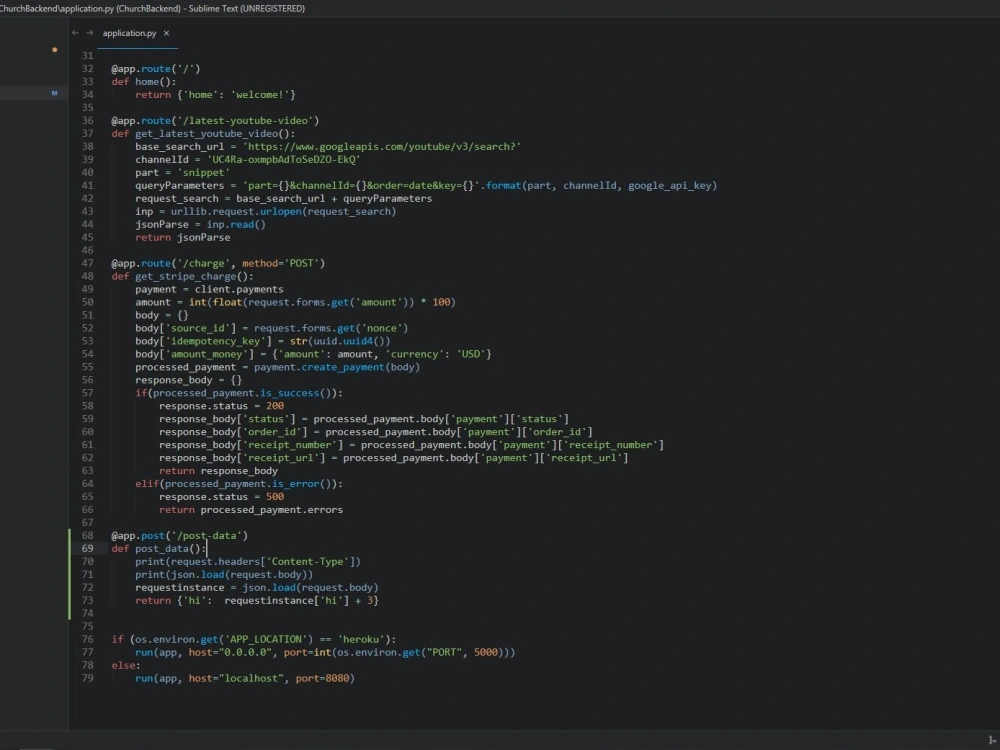The width and height of the screenshot is (1000, 750).
Task: Click the '/post-data' string on line 68
Action: (x=207, y=536)
